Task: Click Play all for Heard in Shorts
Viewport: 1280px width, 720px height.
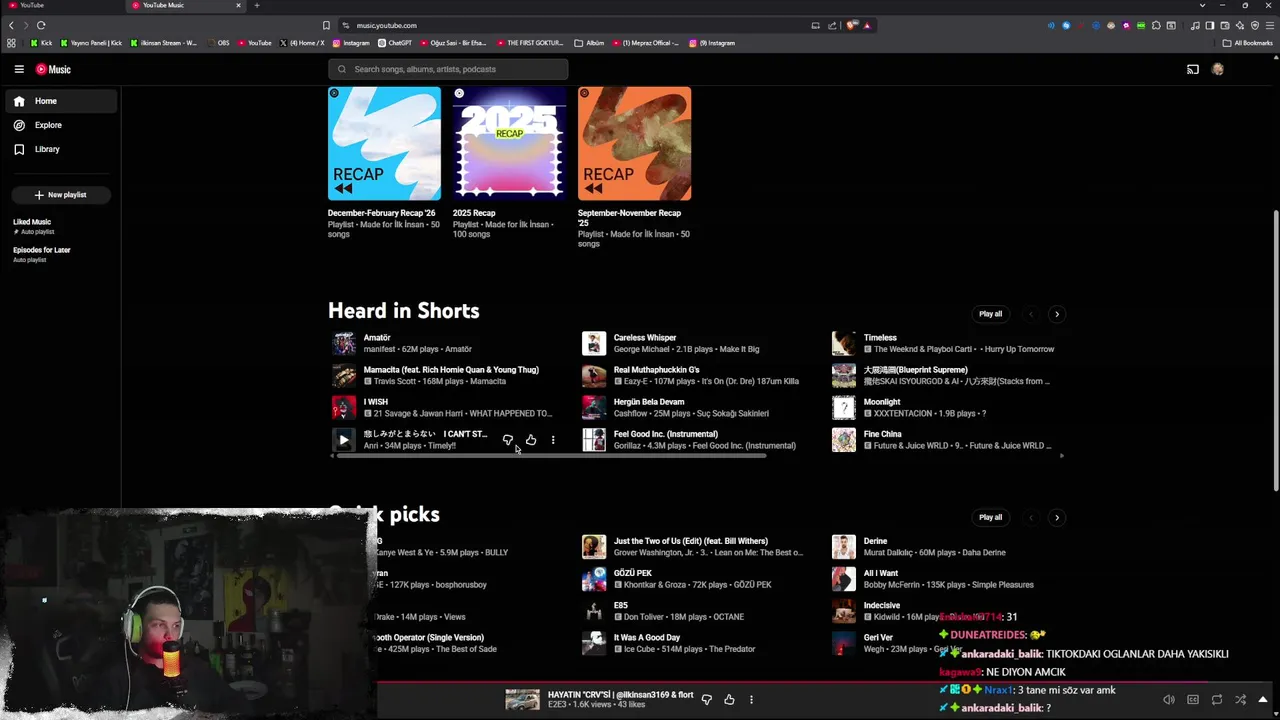Action: coord(991,314)
